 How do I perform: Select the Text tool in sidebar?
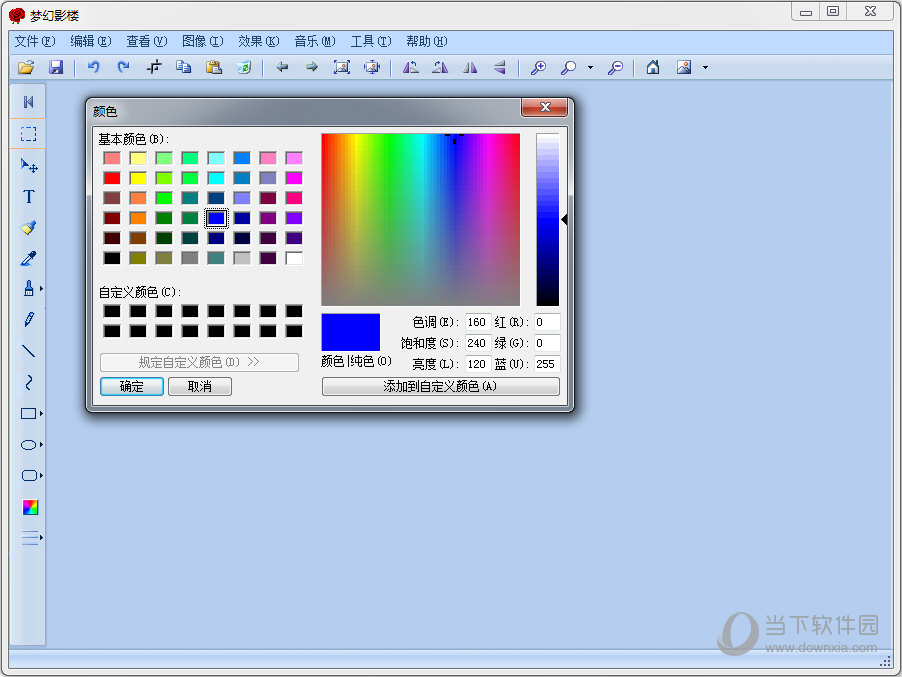tap(28, 197)
